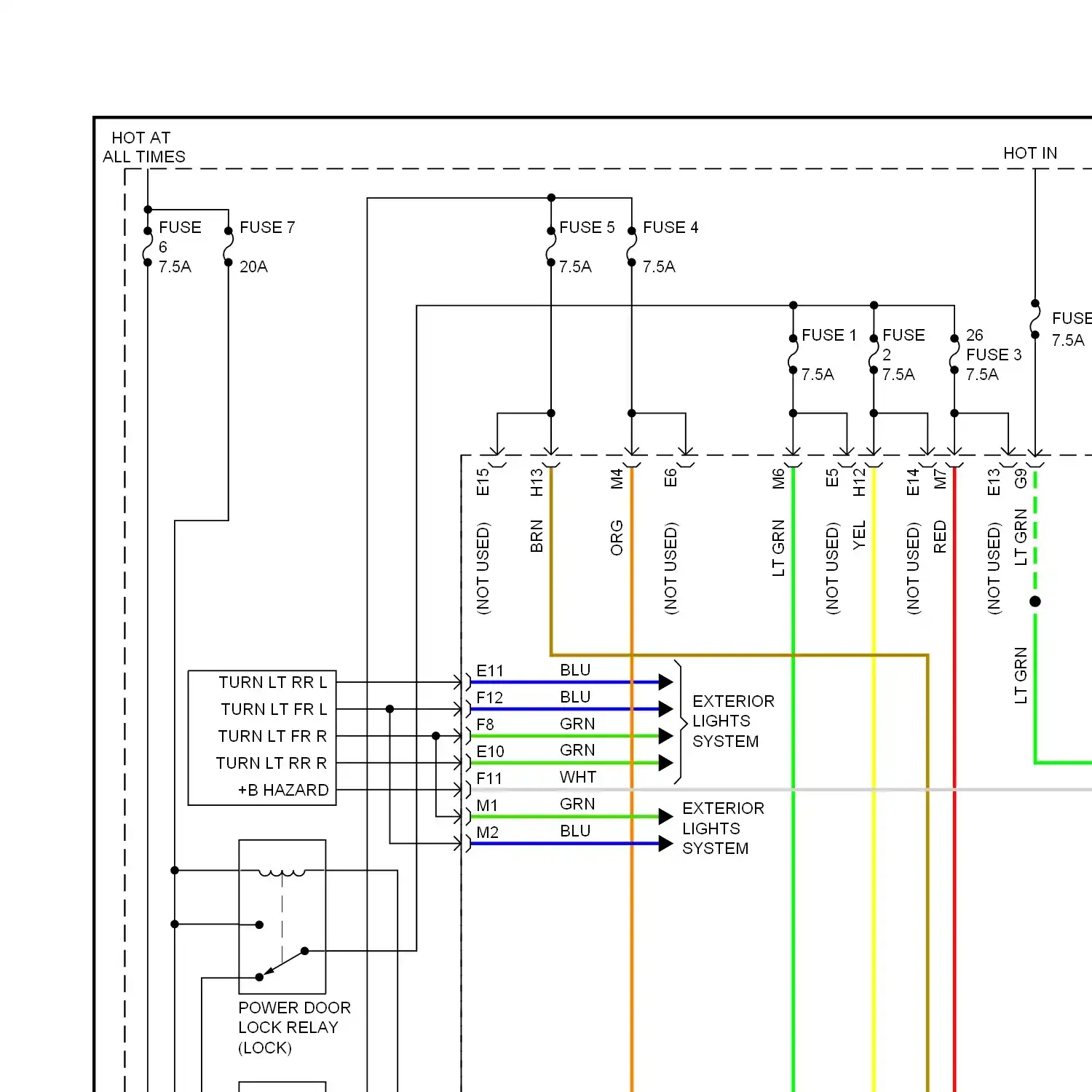Click the LT GRN label at M6

[778, 548]
